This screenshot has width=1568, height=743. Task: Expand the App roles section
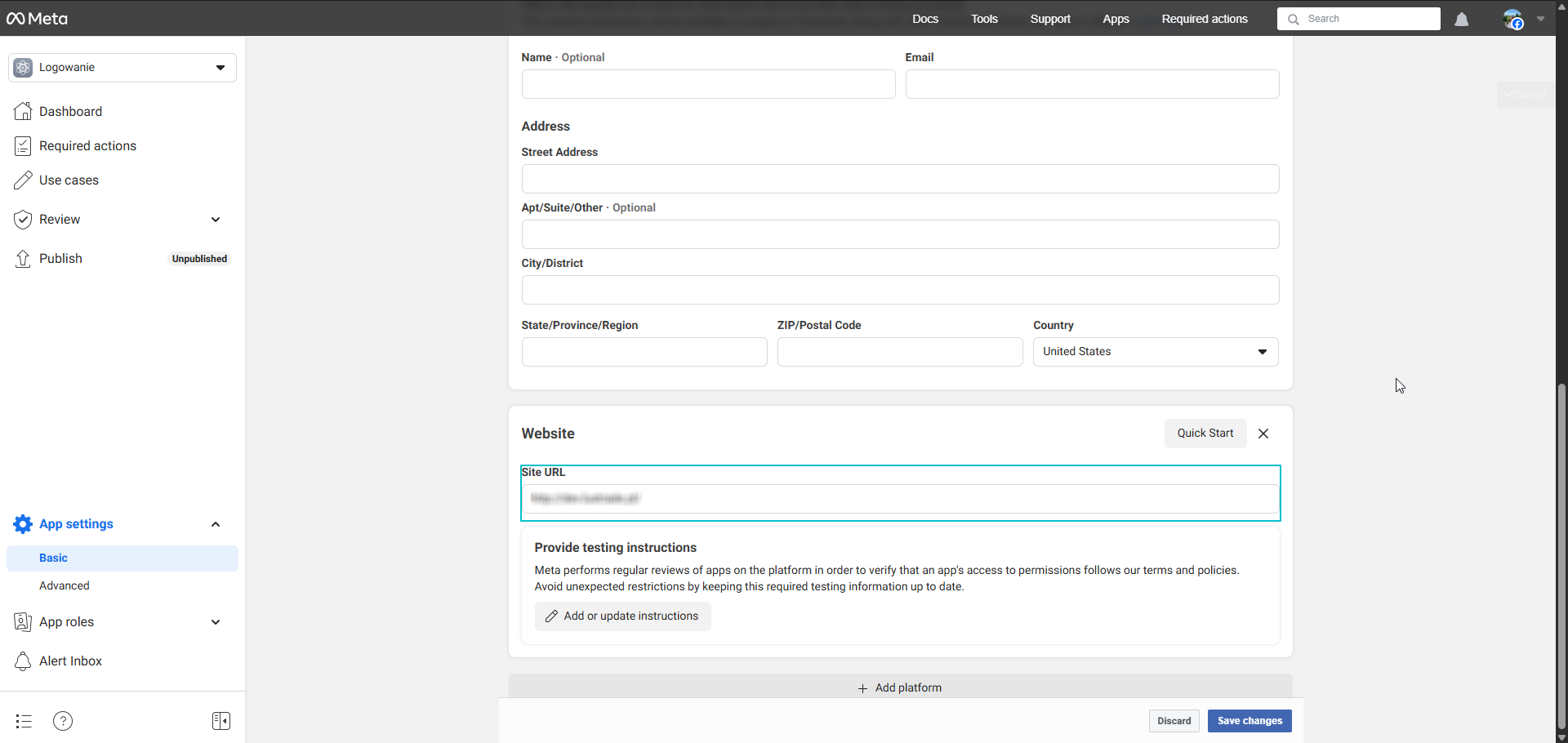tap(216, 622)
